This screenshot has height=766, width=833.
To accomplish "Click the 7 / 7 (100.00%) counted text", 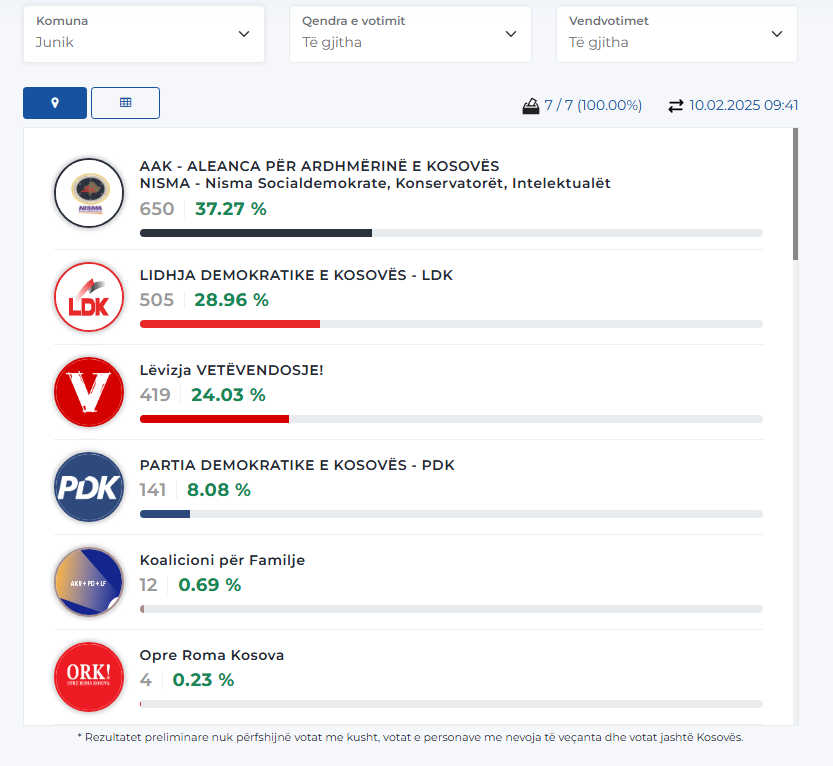I will click(x=593, y=105).
